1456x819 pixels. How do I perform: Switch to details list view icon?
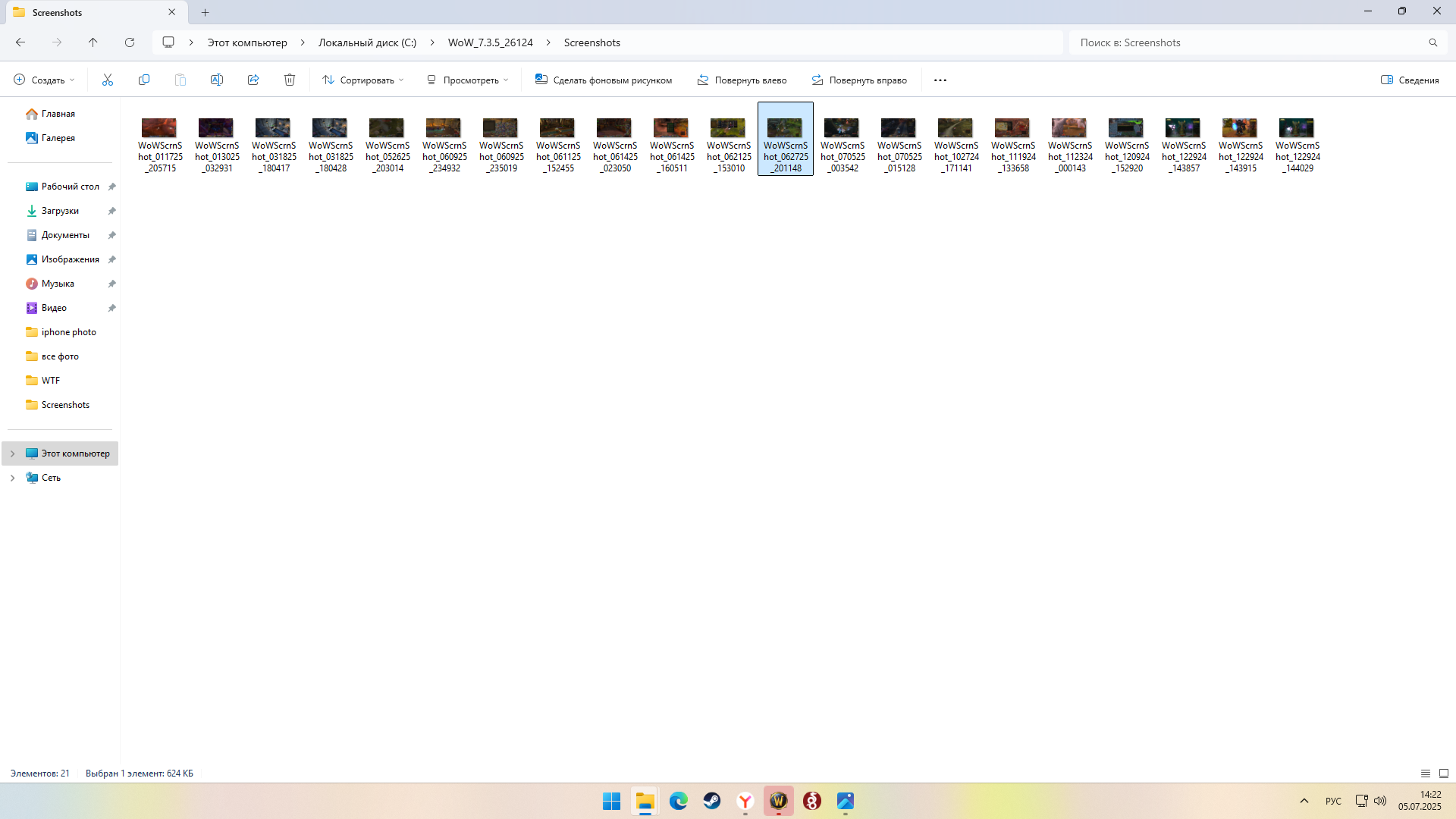(1425, 773)
